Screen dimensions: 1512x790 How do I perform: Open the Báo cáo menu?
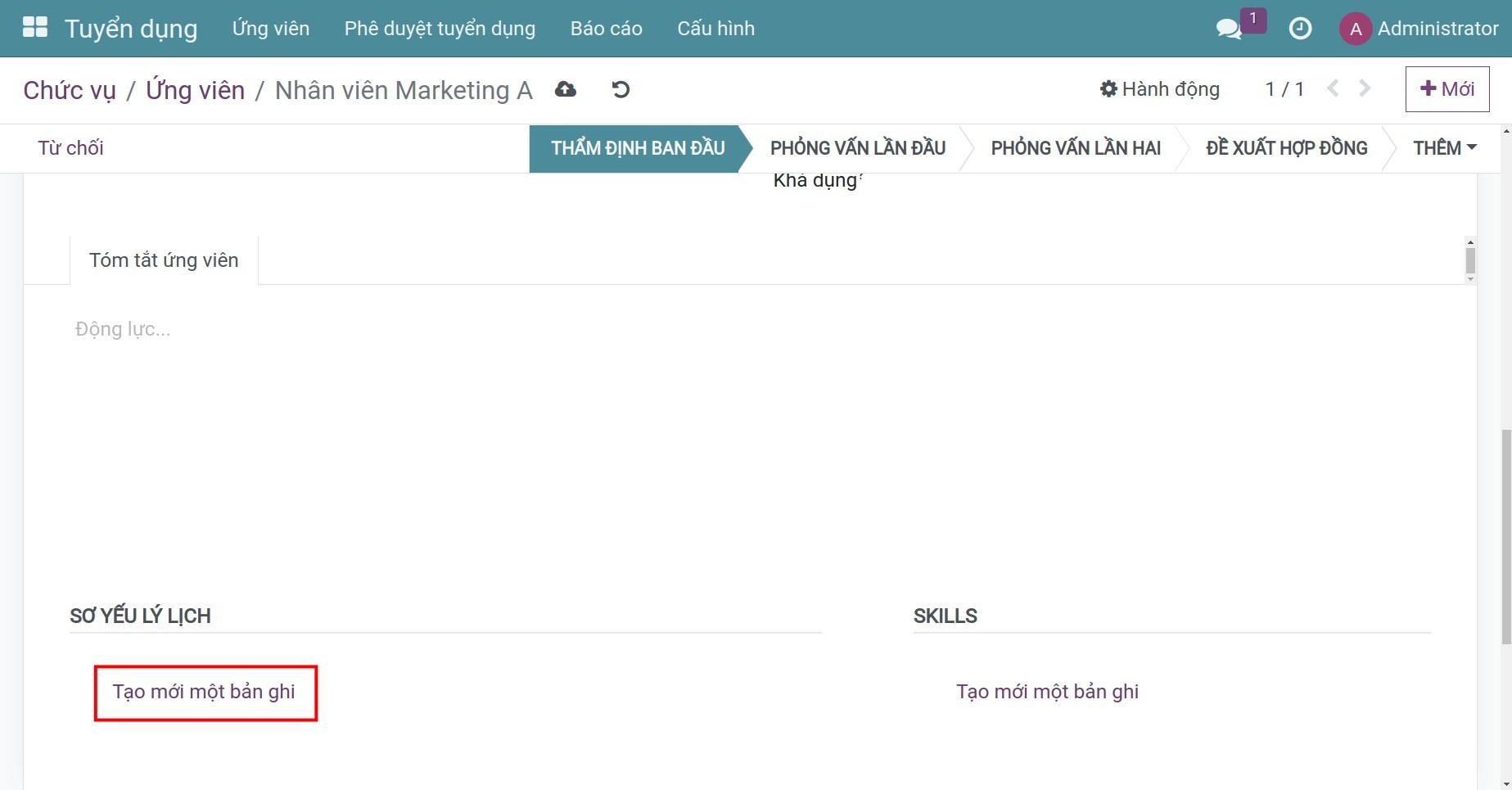point(606,29)
